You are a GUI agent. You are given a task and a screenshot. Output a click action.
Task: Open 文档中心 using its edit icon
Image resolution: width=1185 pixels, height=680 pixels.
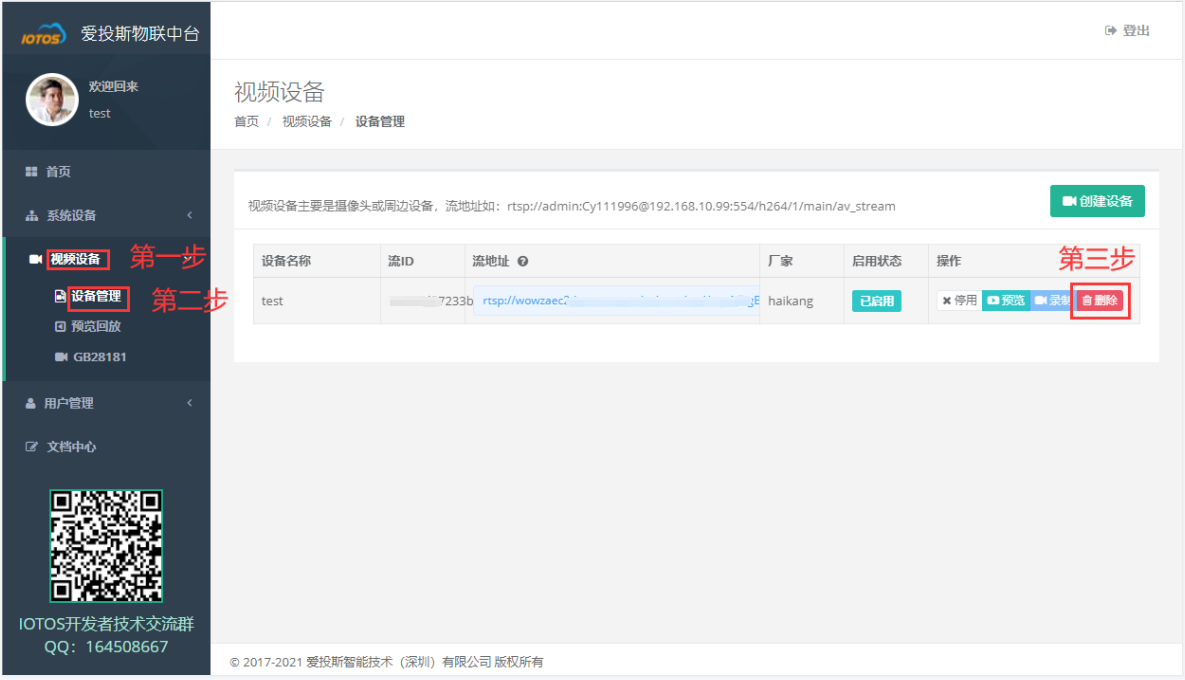point(30,444)
